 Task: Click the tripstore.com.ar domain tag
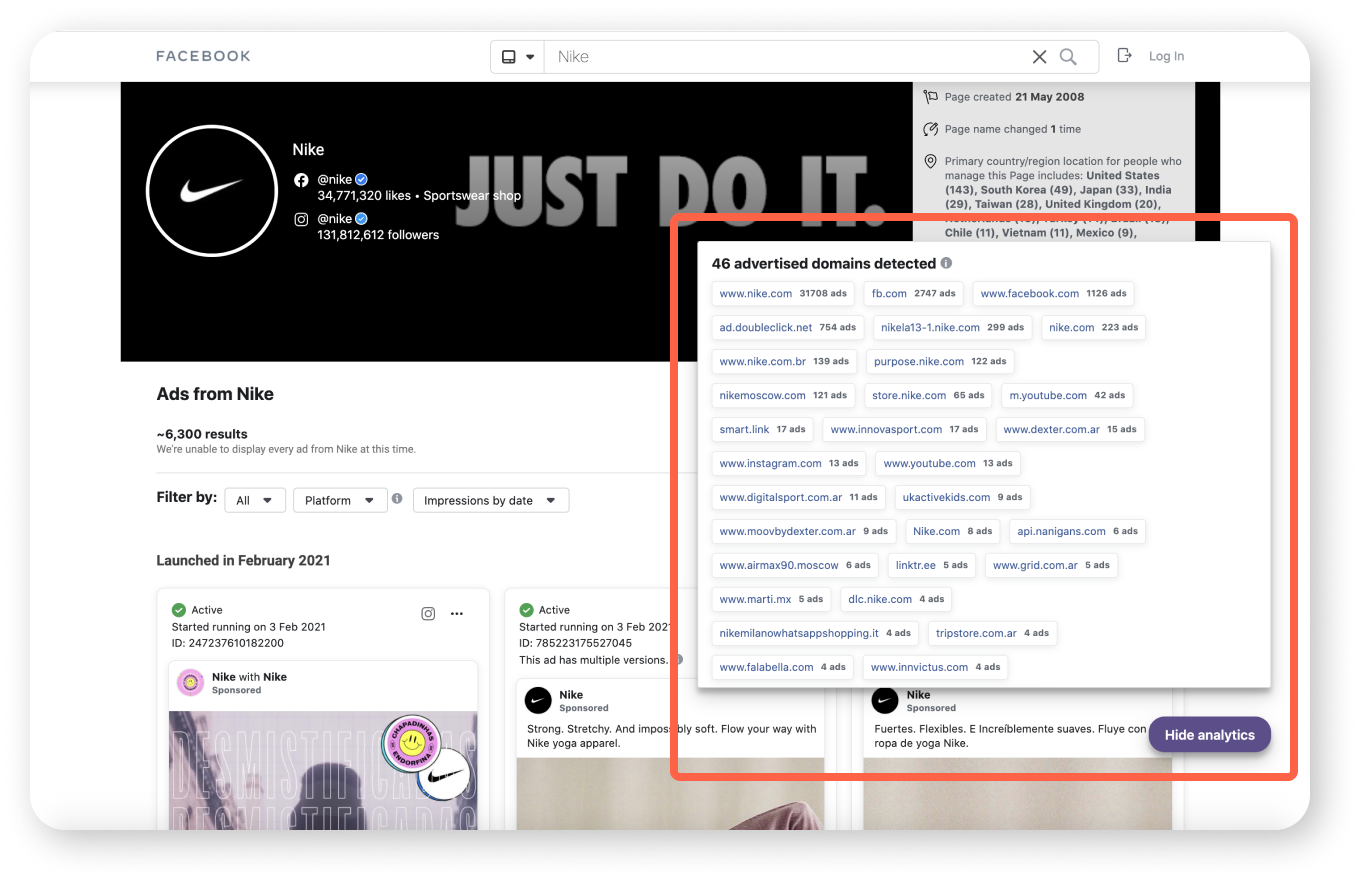pos(992,634)
